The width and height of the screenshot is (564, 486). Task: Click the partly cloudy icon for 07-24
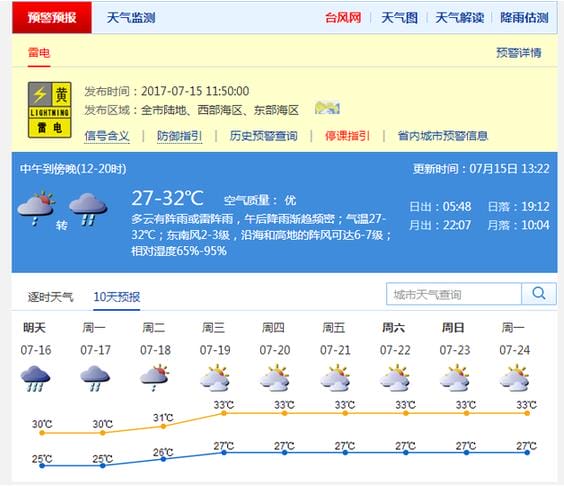[x=515, y=378]
